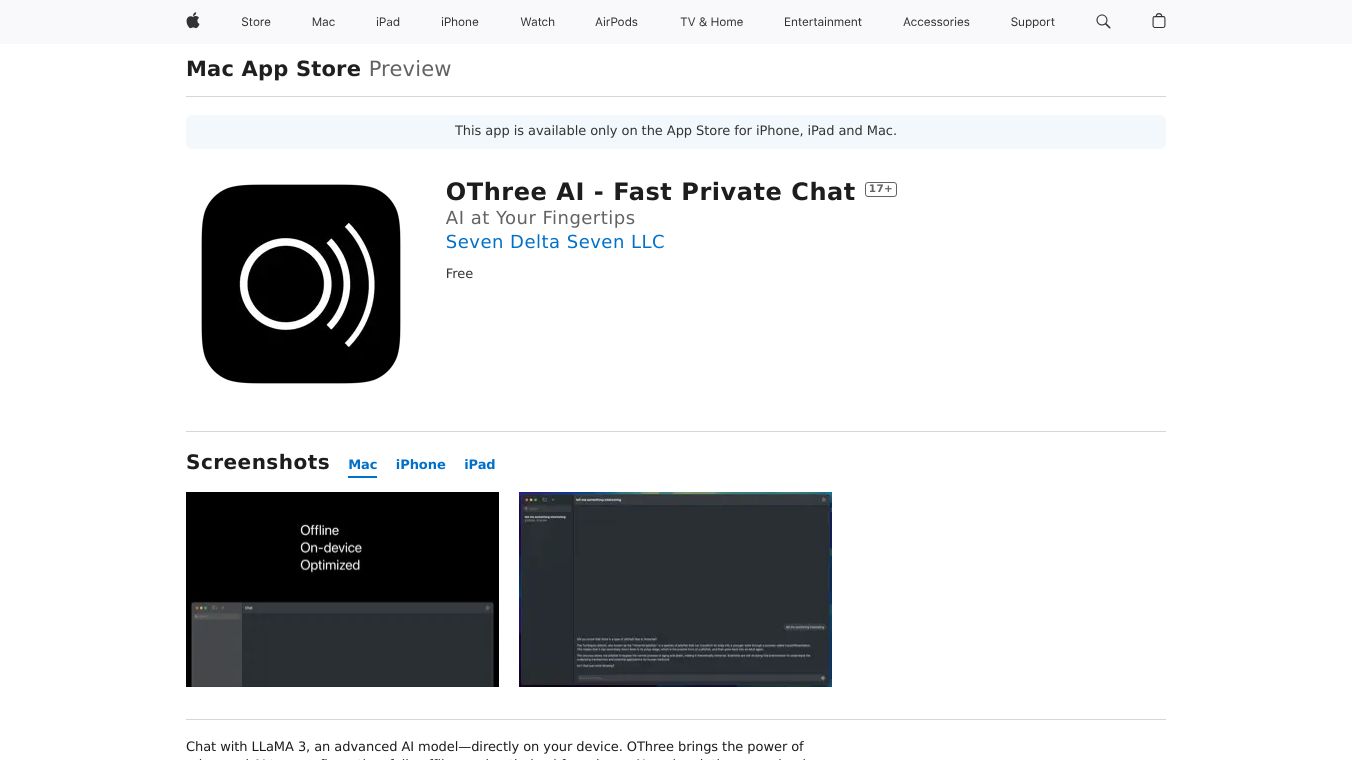Click the 17+ age rating badge
The width and height of the screenshot is (1352, 760).
tap(881, 189)
